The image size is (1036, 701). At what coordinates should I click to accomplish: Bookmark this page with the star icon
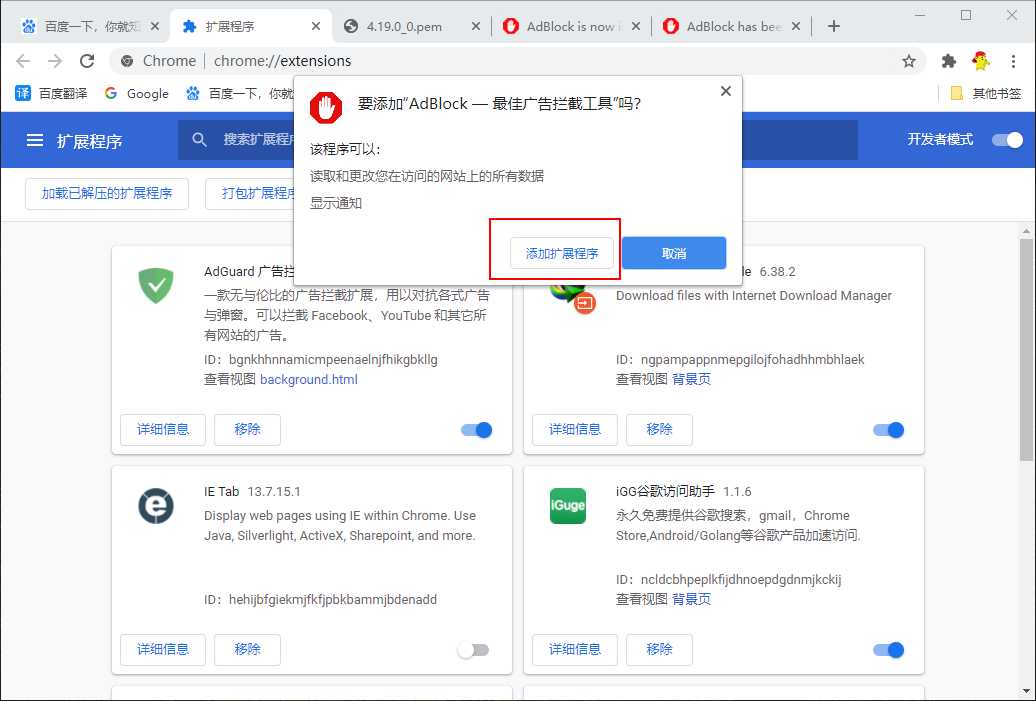[x=909, y=61]
